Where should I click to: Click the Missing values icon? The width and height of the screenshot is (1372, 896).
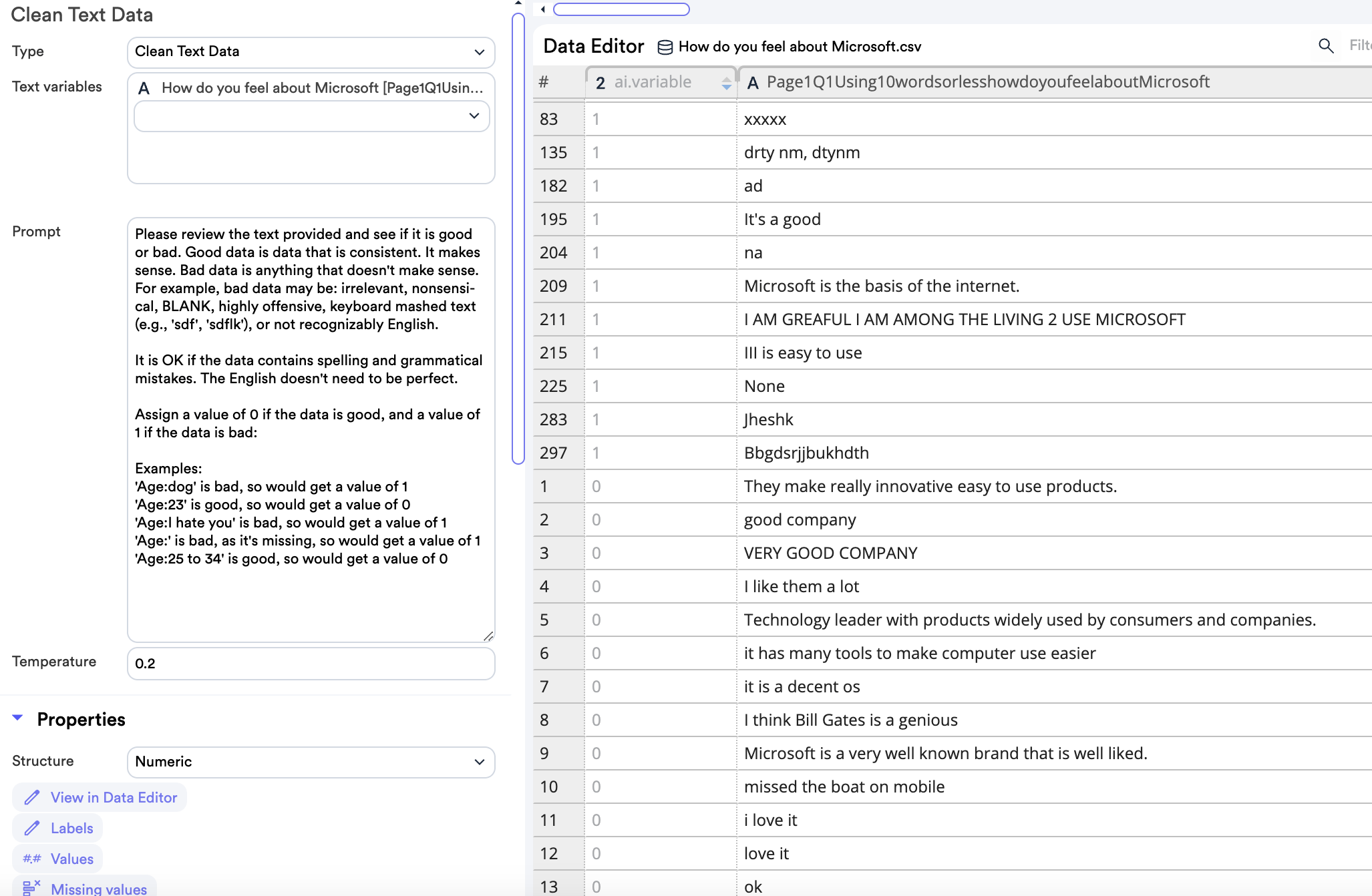pos(31,888)
